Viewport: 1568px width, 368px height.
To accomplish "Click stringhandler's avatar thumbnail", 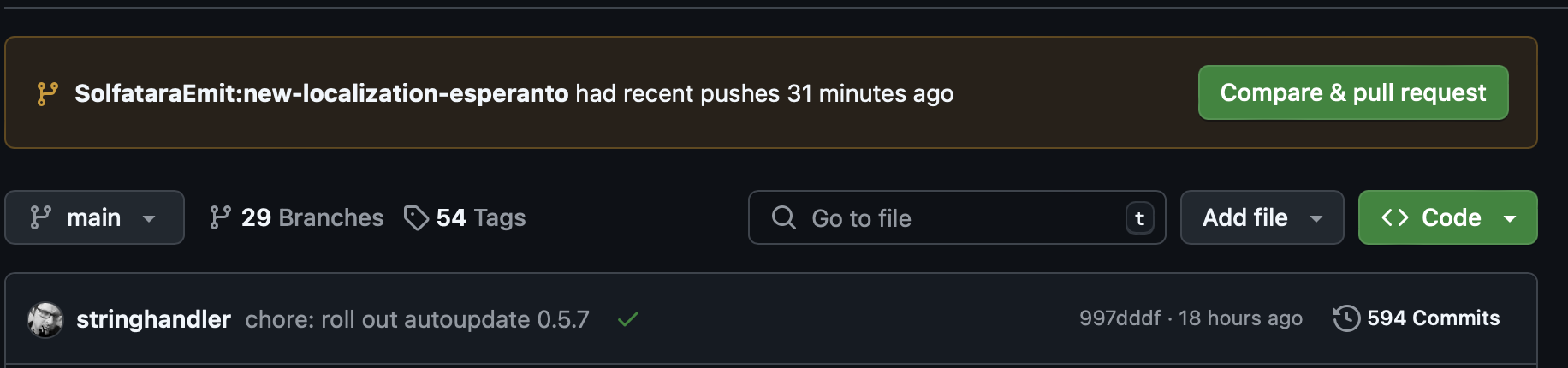I will [45, 319].
